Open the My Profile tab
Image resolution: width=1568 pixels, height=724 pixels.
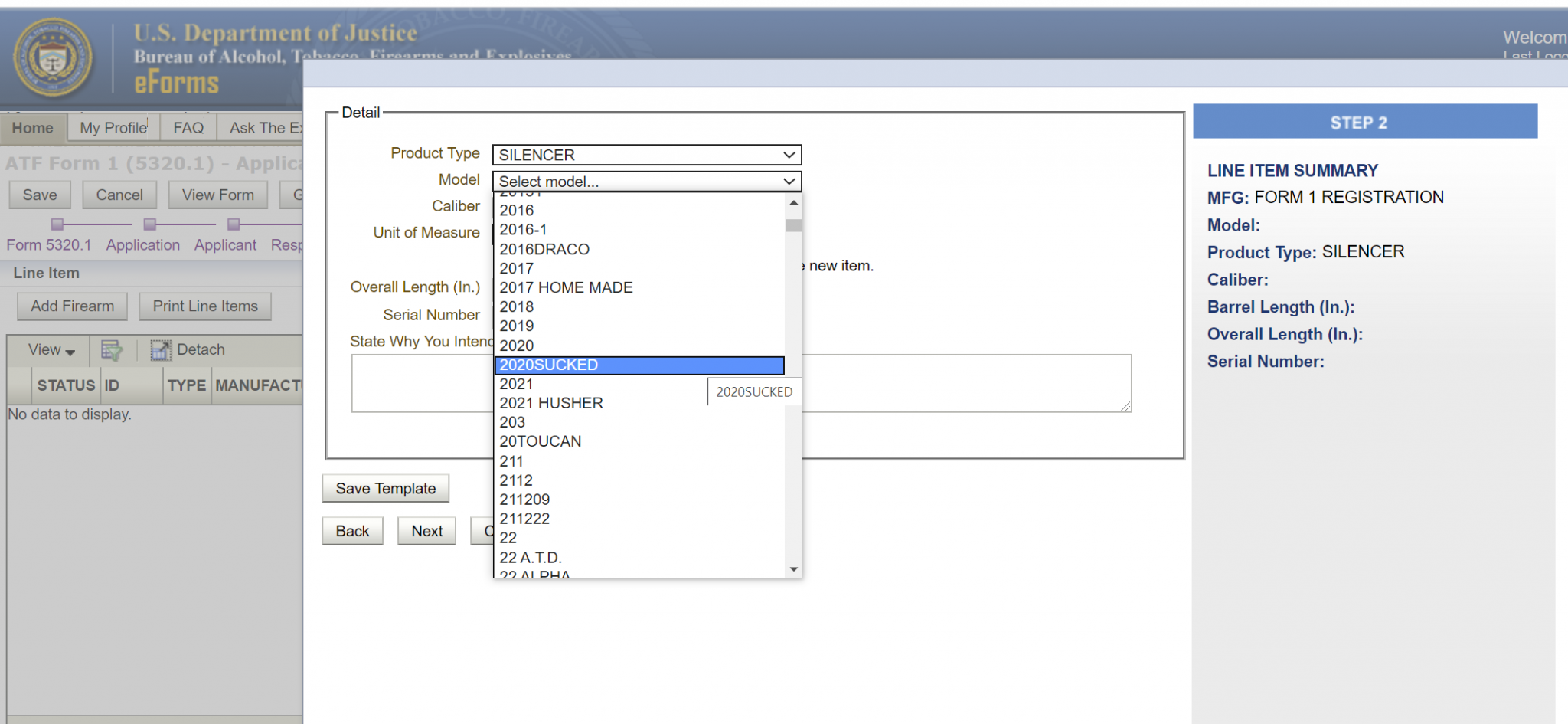[113, 128]
